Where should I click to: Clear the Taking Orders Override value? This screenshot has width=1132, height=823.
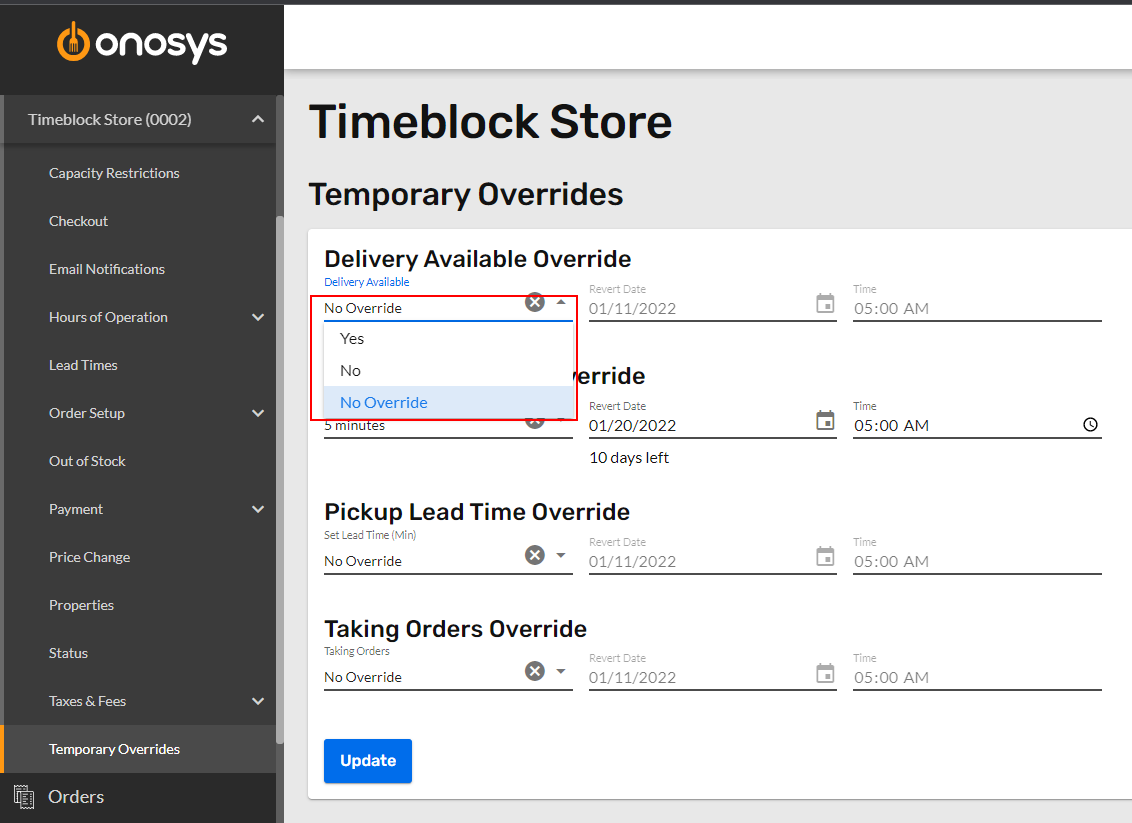tap(534, 670)
